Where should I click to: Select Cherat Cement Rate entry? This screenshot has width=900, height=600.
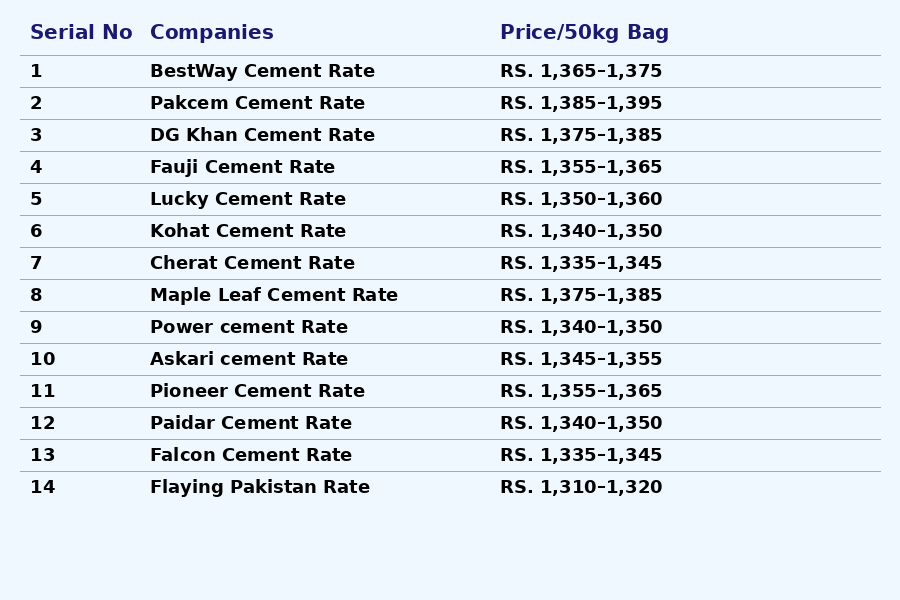pyautogui.click(x=252, y=264)
